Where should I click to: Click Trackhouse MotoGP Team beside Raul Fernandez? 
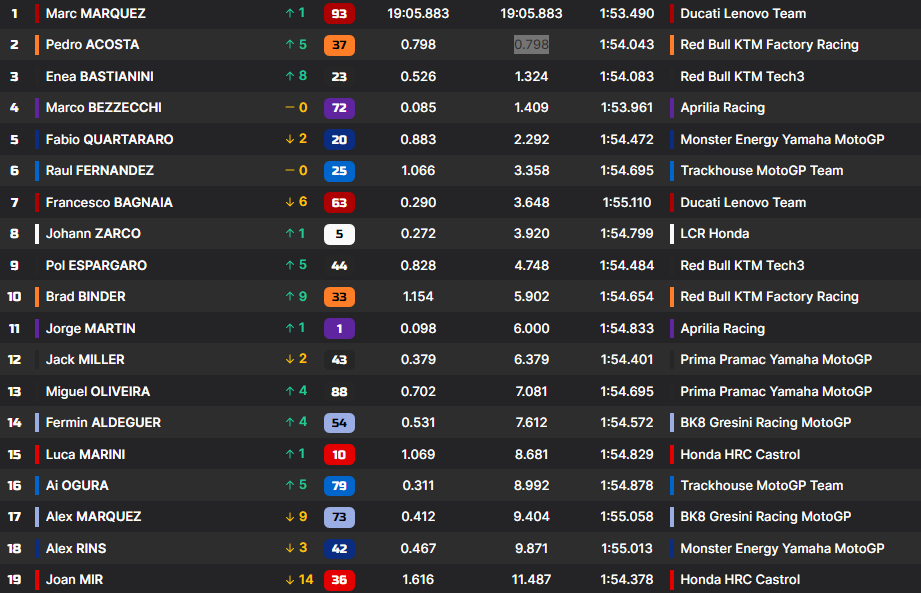tap(761, 171)
